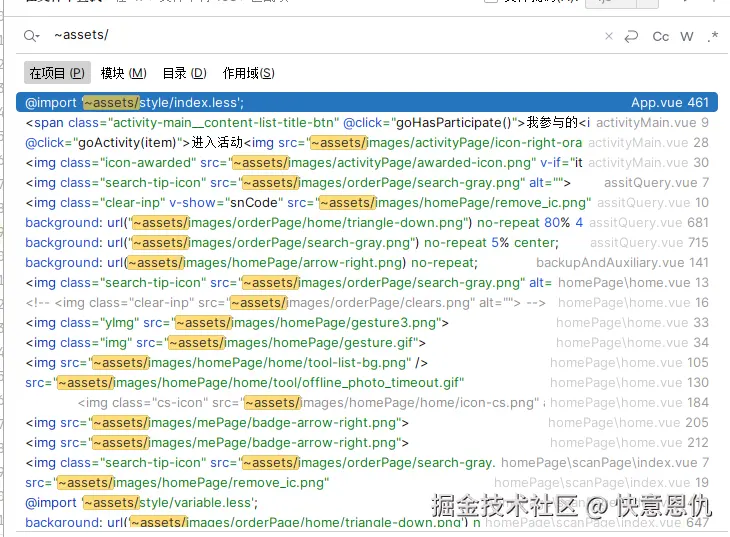This screenshot has height=537, width=730.
Task: Switch to the 目录 (D) scope tab
Action: point(184,73)
